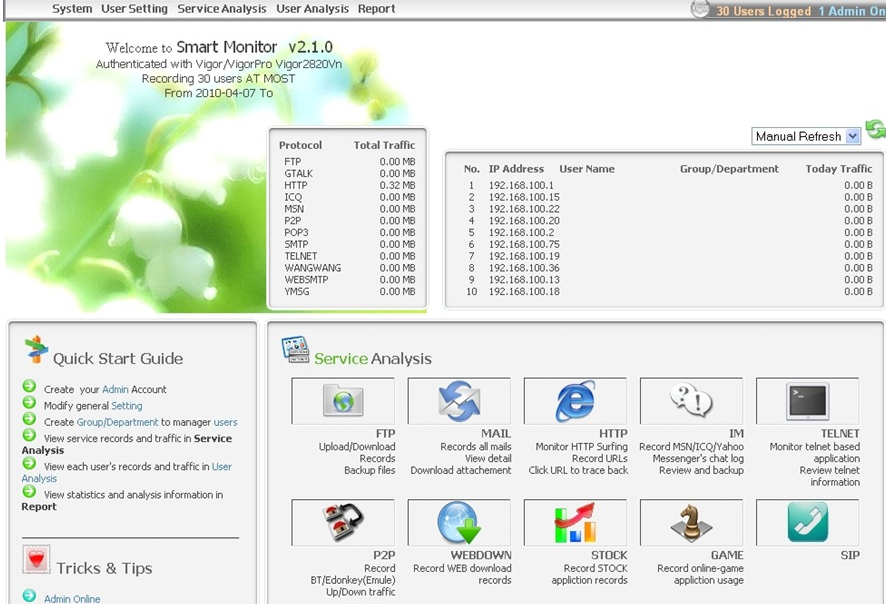
Task: Open the GAME chess knight icon
Action: point(691,522)
